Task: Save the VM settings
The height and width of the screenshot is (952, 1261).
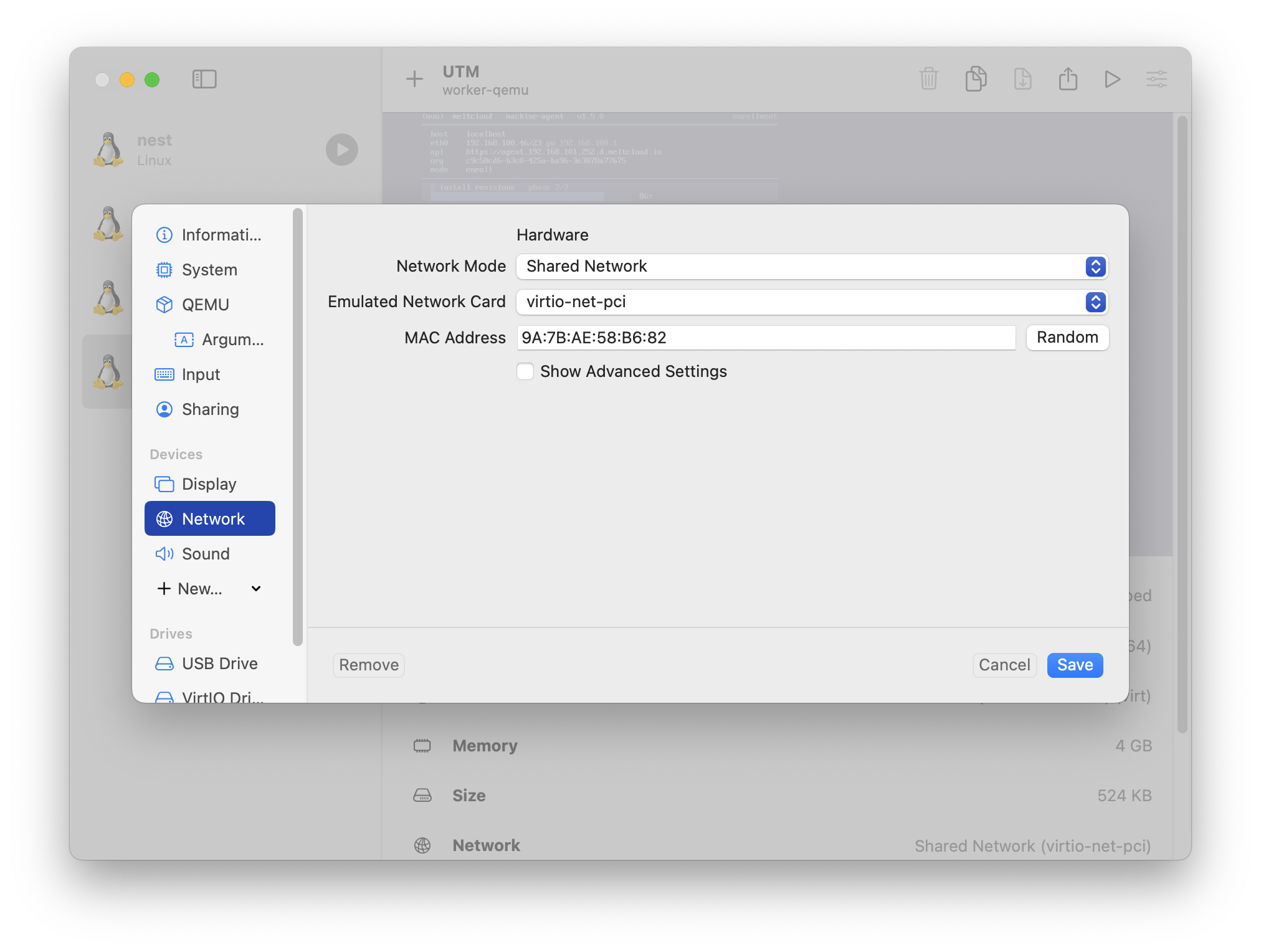Action: [x=1075, y=665]
